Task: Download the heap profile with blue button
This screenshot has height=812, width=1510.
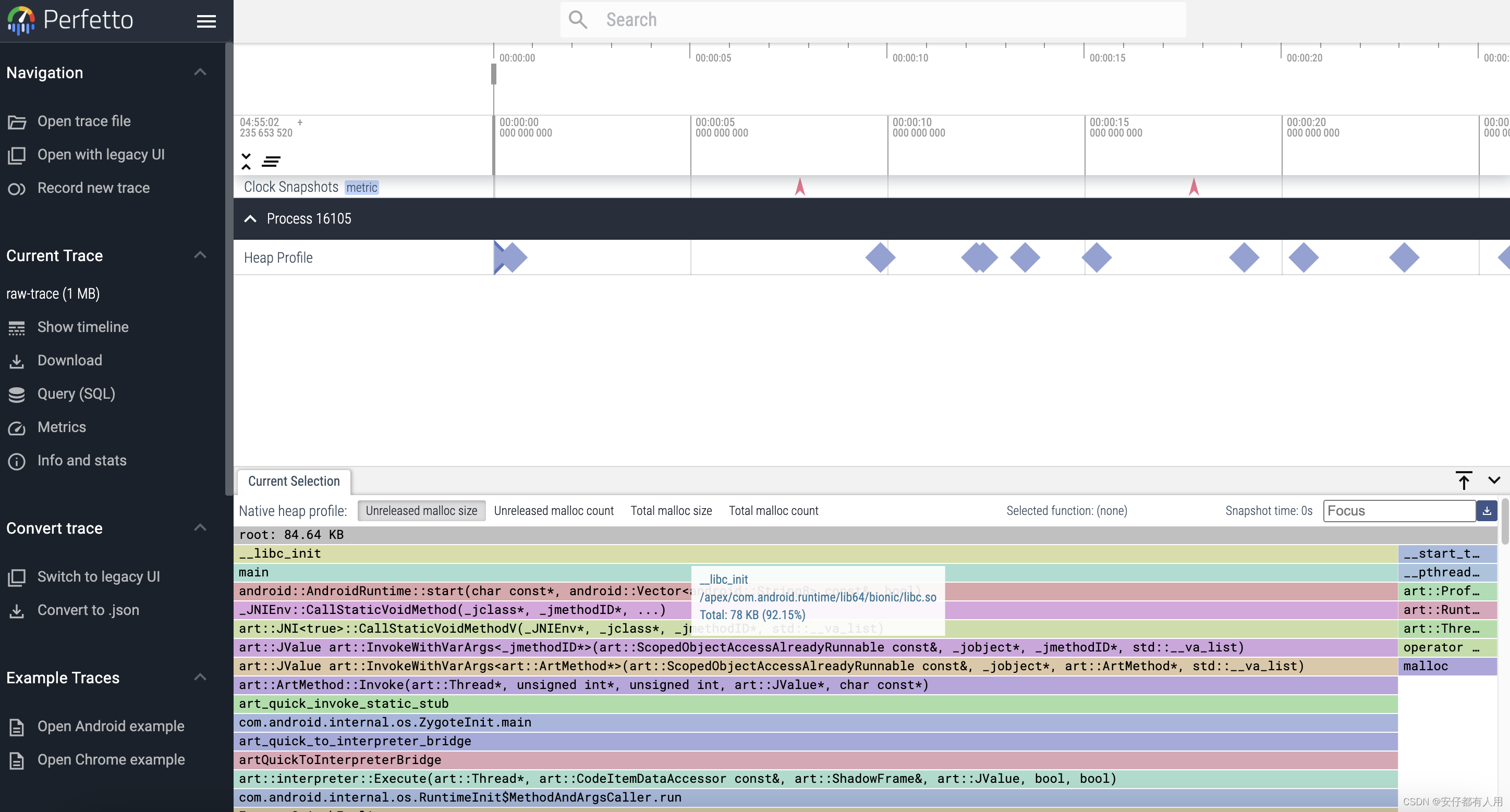Action: point(1487,510)
